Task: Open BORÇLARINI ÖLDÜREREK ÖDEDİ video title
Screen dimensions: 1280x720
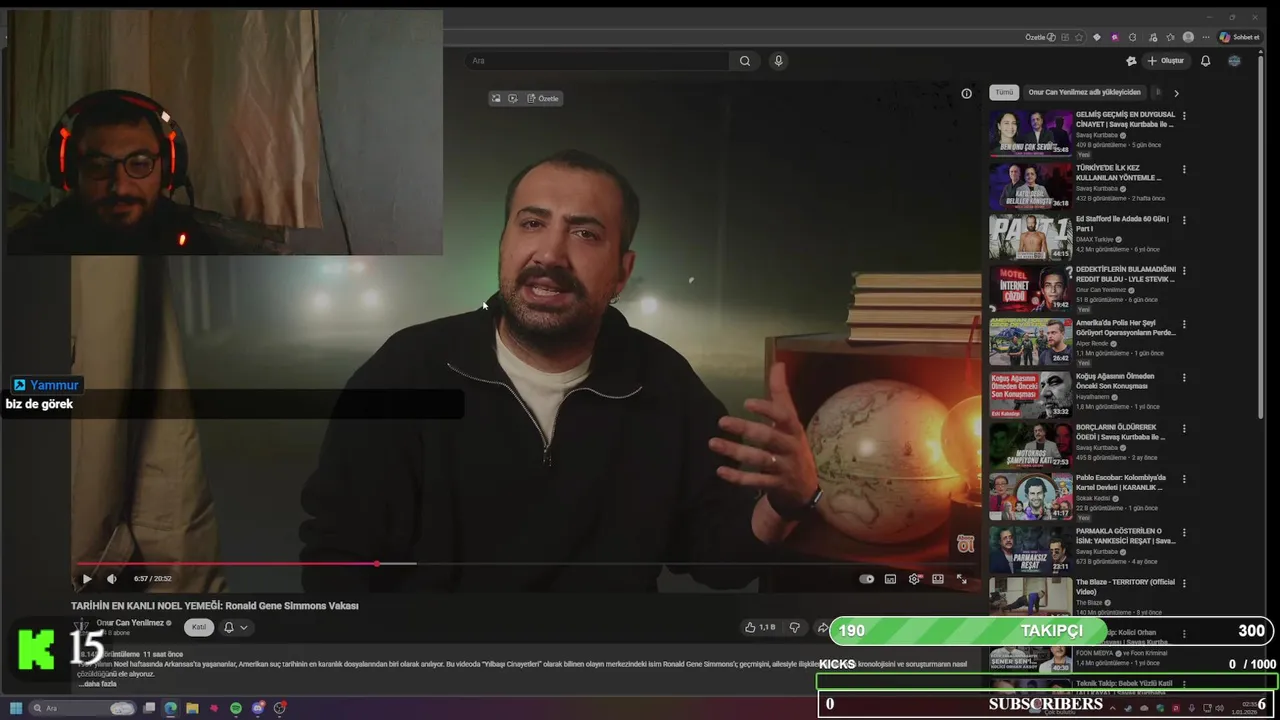Action: pyautogui.click(x=1120, y=432)
